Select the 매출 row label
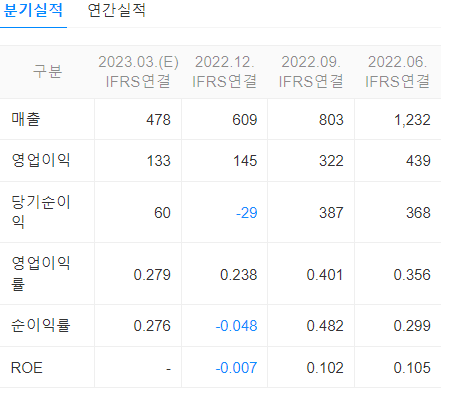Image resolution: width=462 pixels, height=398 pixels. [26, 119]
